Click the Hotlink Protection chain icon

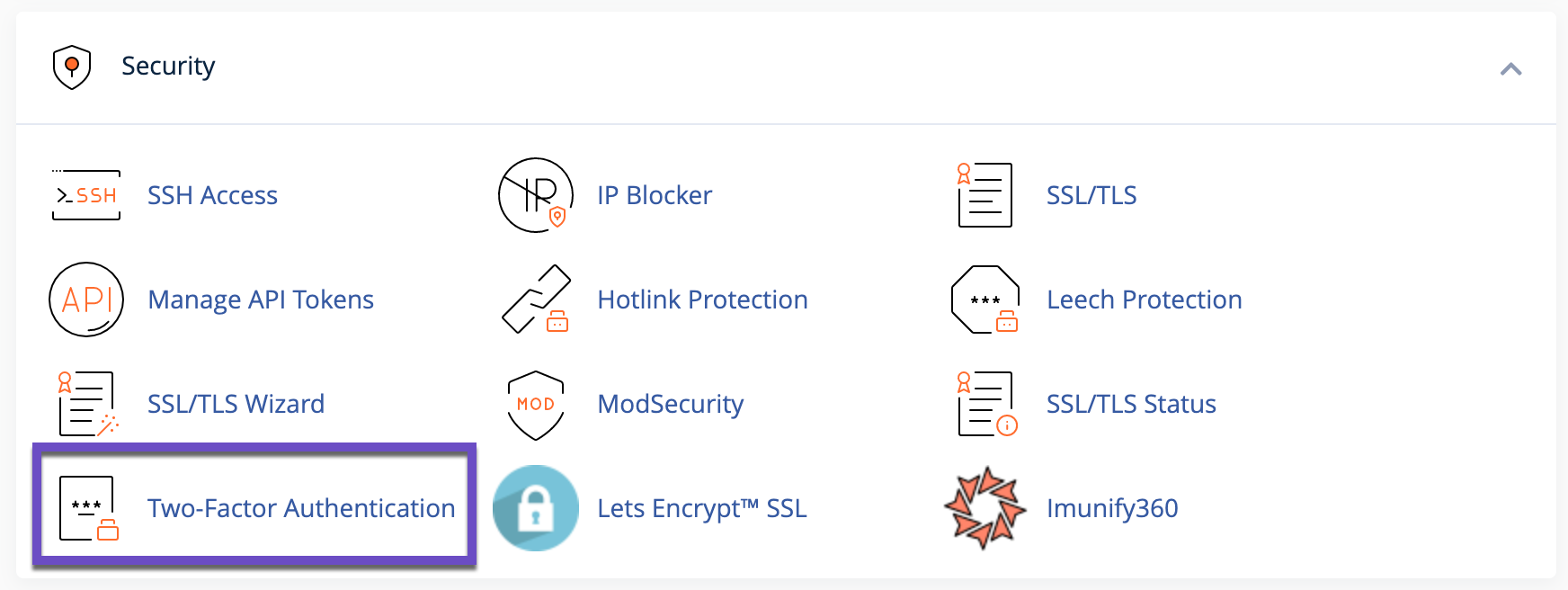coord(536,299)
